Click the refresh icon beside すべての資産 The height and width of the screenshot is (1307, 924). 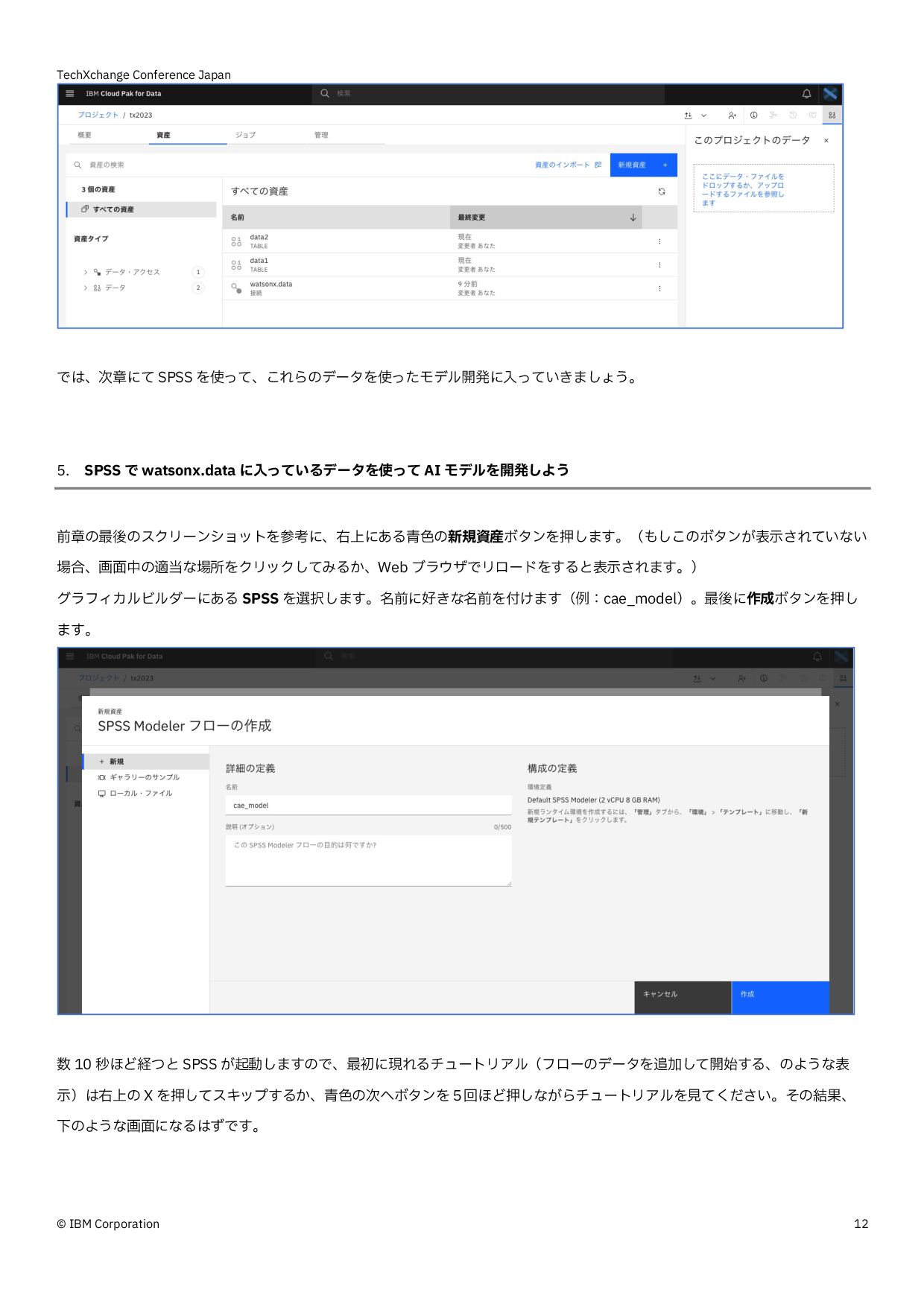(661, 192)
